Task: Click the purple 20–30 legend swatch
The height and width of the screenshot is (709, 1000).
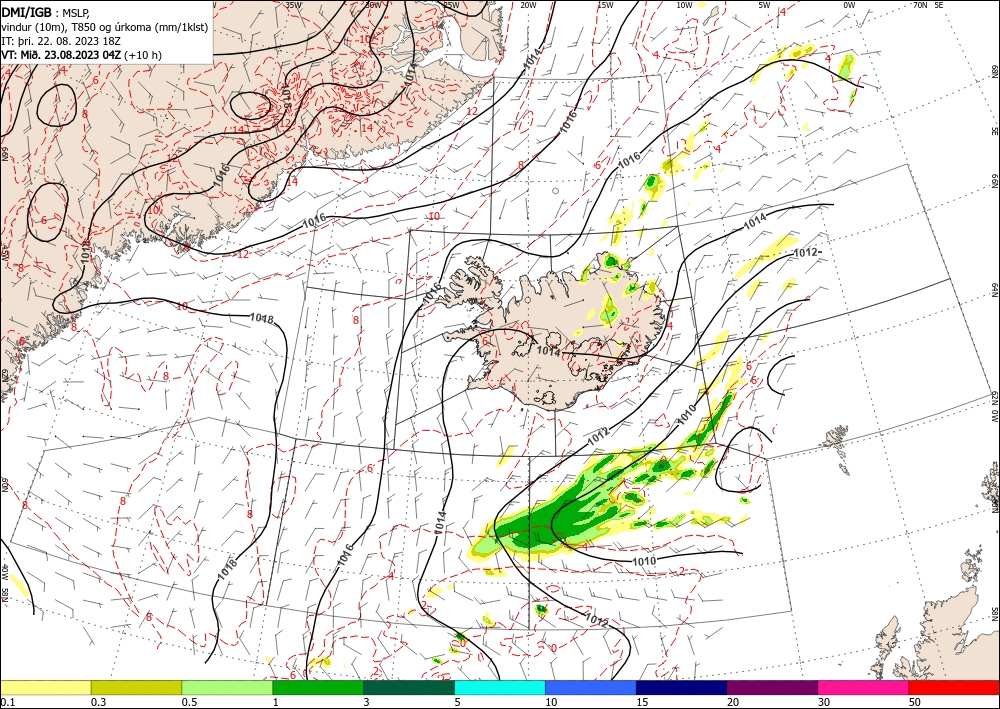Action: pos(772,687)
